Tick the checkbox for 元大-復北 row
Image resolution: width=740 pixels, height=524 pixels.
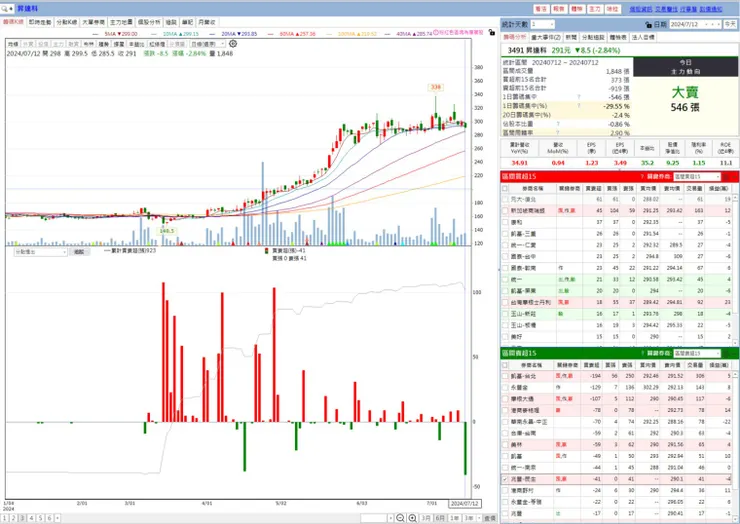click(x=505, y=199)
